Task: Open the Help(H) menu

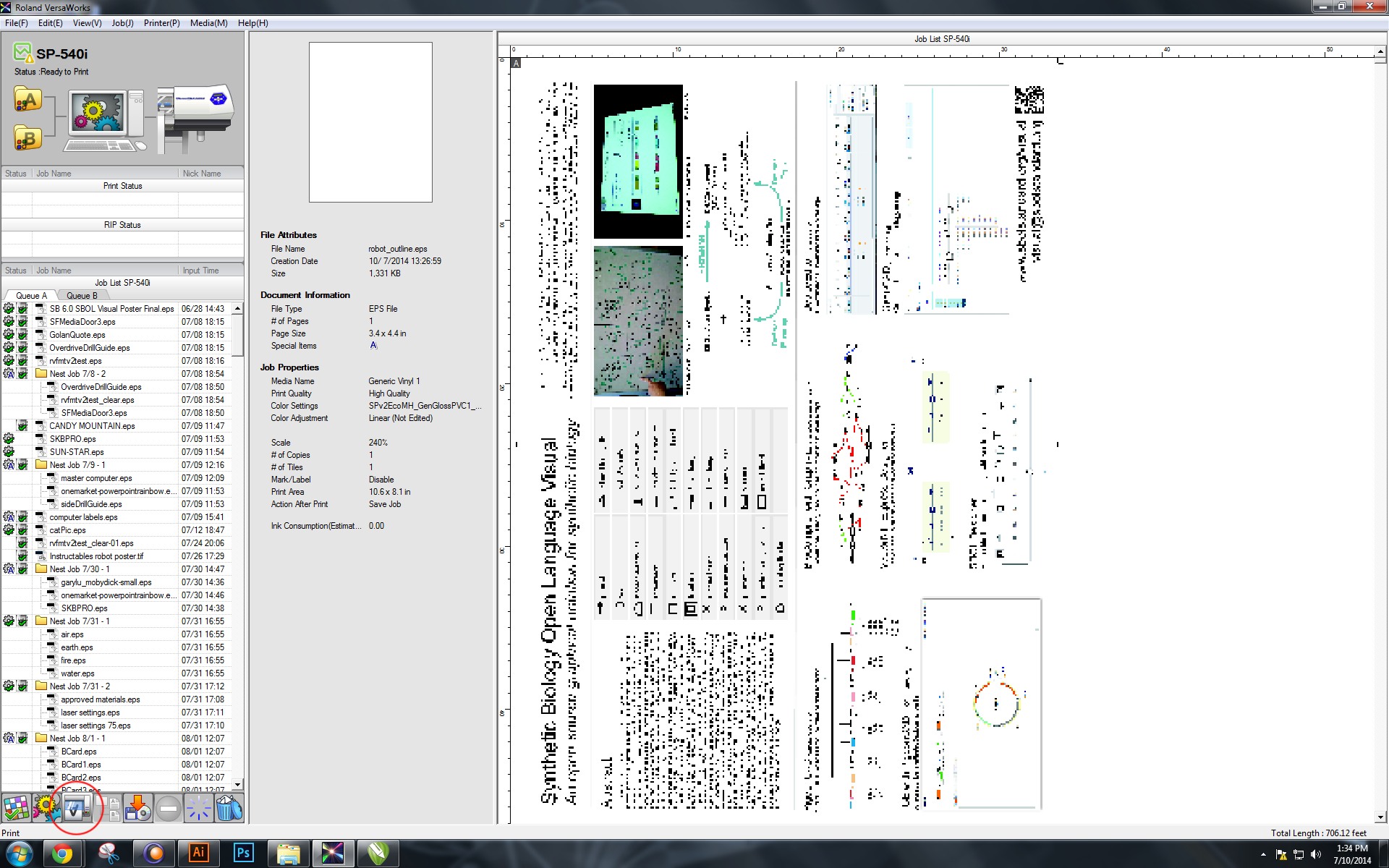Action: pyautogui.click(x=253, y=23)
